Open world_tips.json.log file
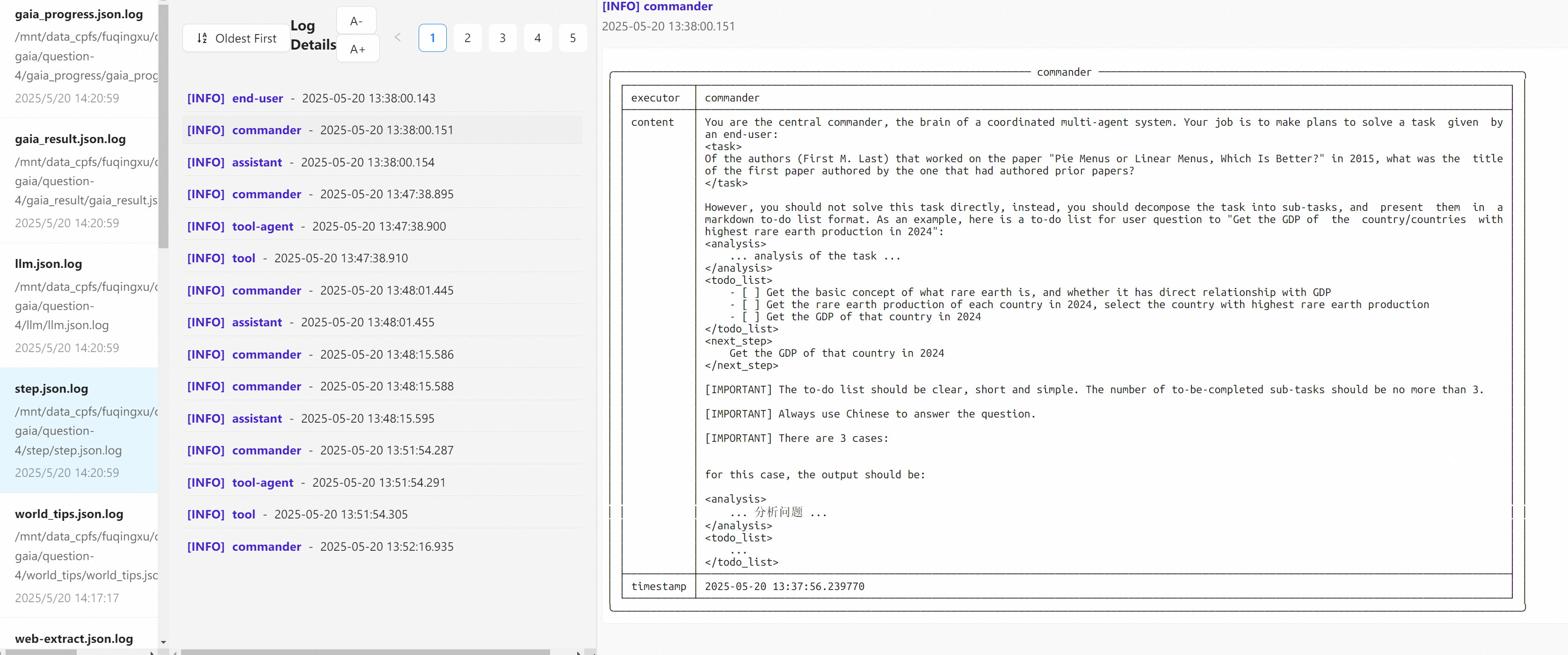This screenshot has height=655, width=1568. (79, 555)
